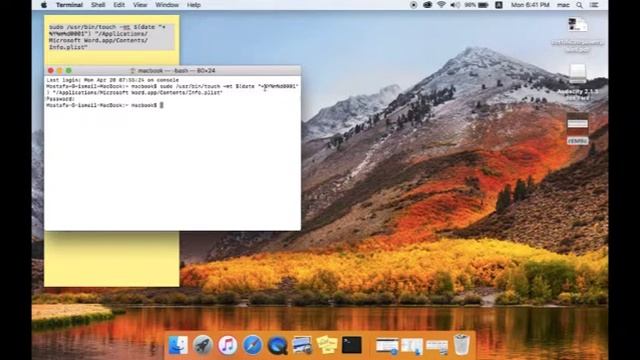640x360 pixels.
Task: Open Launchpad rocket icon in dock
Action: (x=203, y=345)
